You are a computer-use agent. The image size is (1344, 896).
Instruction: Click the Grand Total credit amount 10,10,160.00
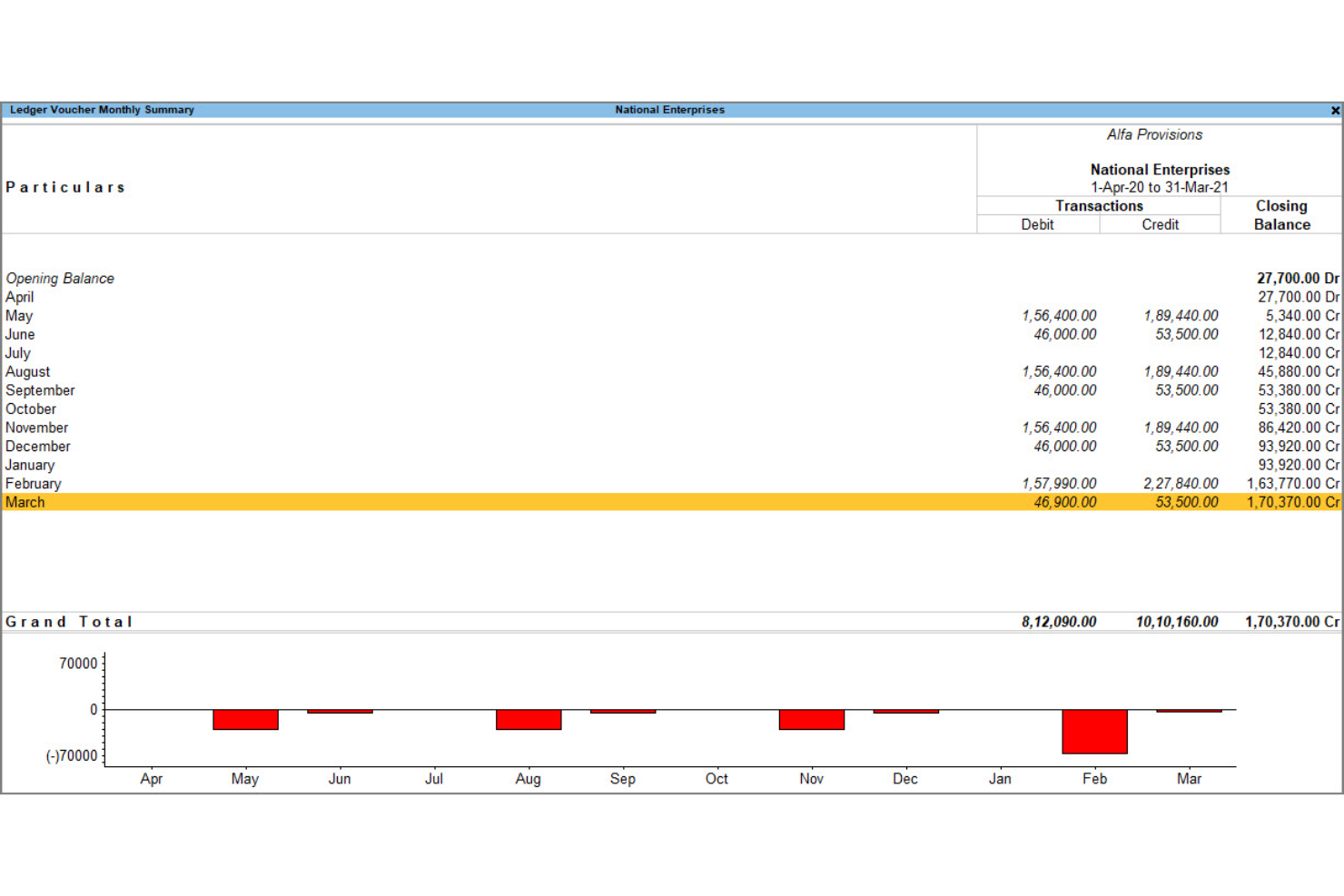[1177, 622]
